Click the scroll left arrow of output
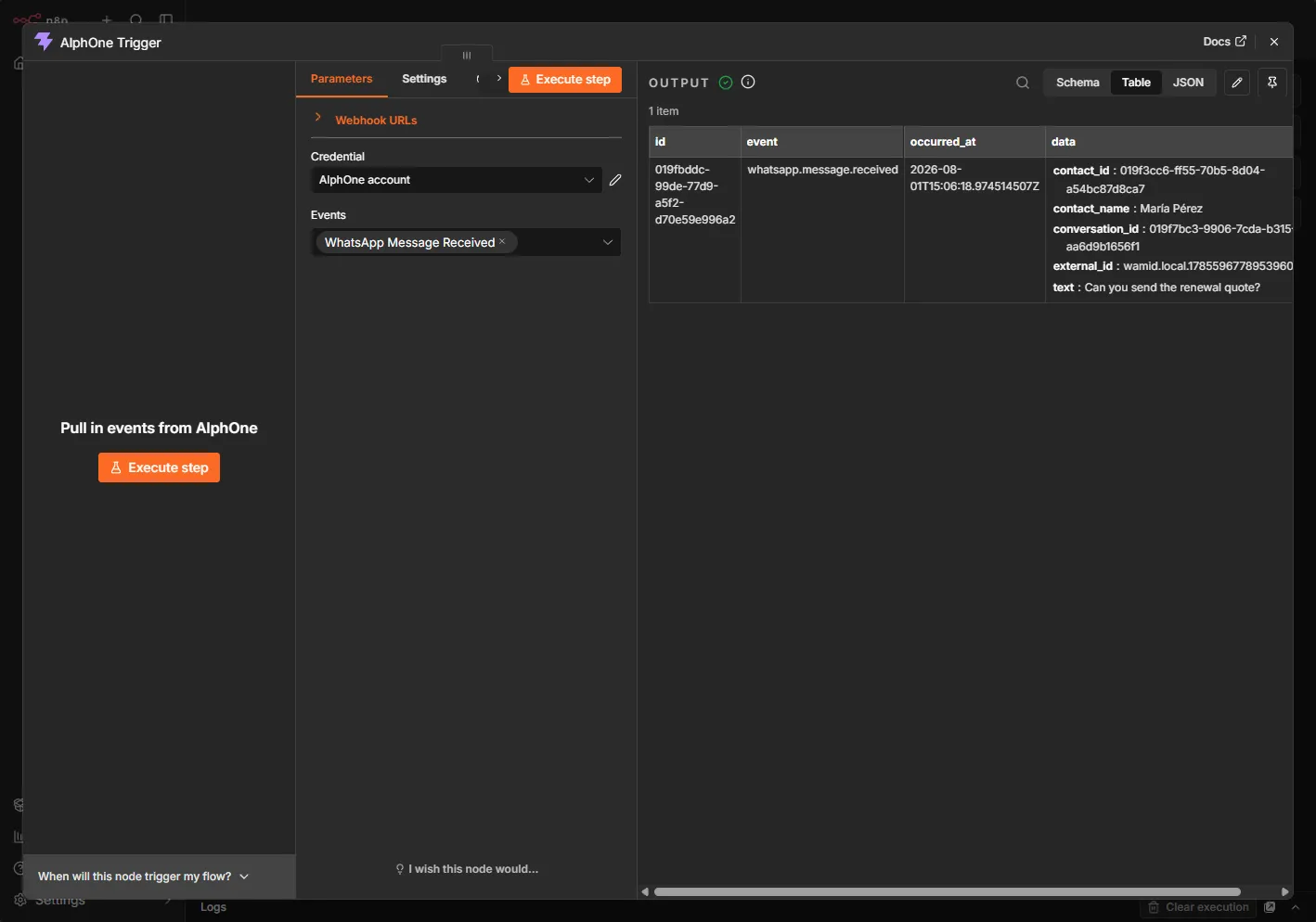 click(x=645, y=891)
